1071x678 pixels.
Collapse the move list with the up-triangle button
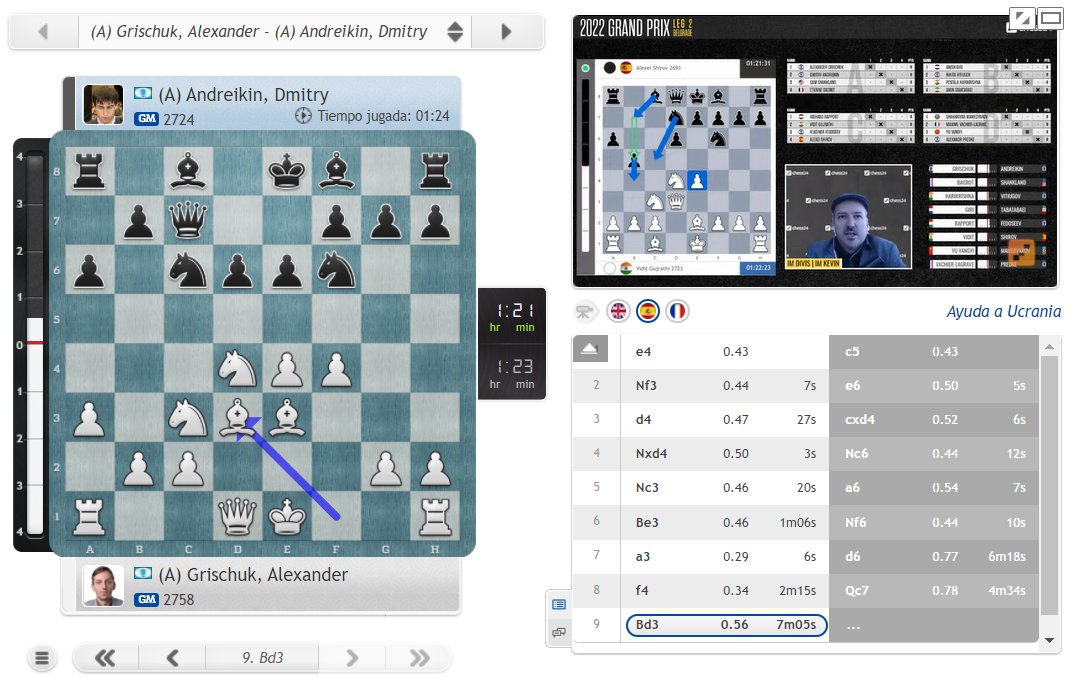tap(589, 349)
